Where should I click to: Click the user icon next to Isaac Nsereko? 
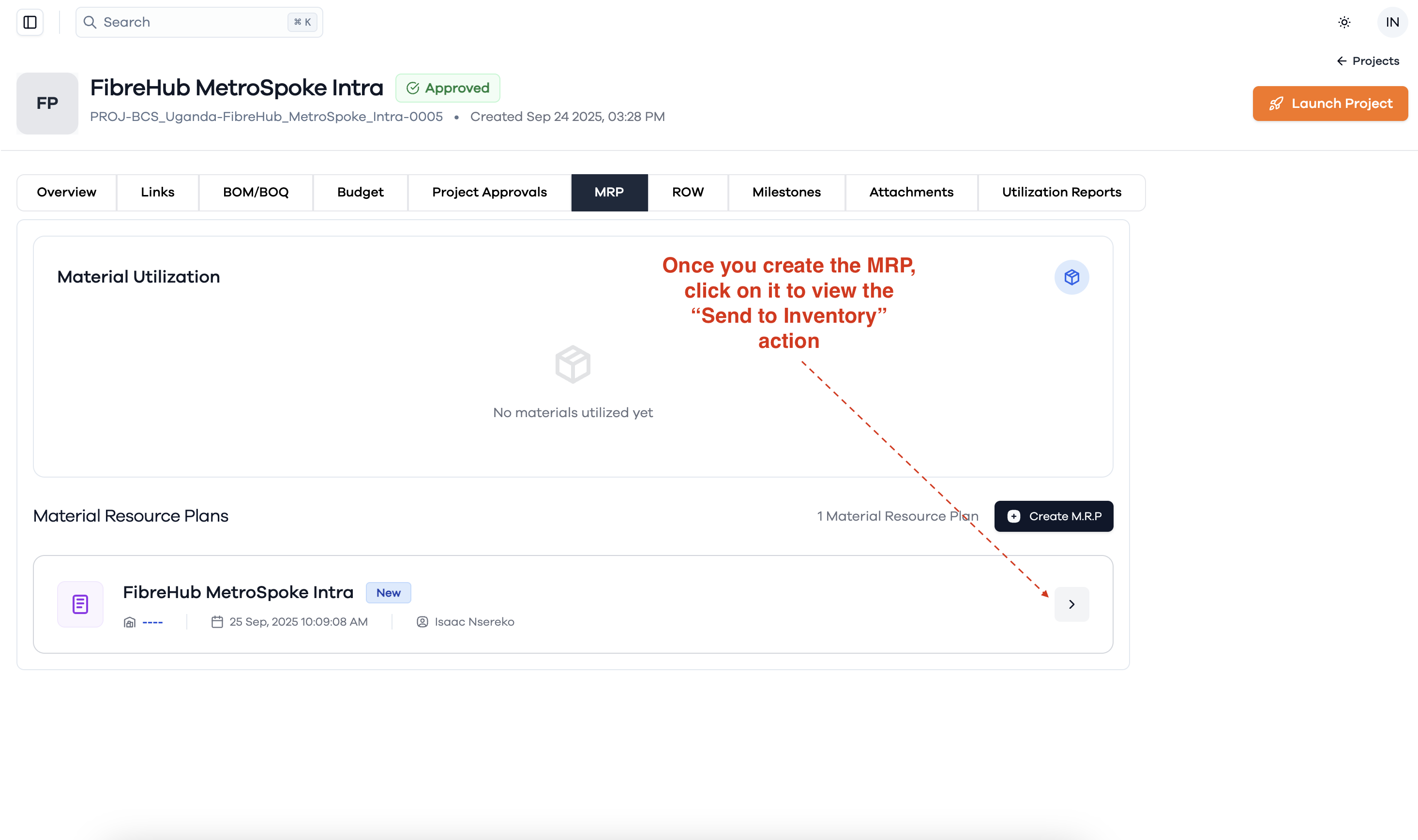pos(422,622)
